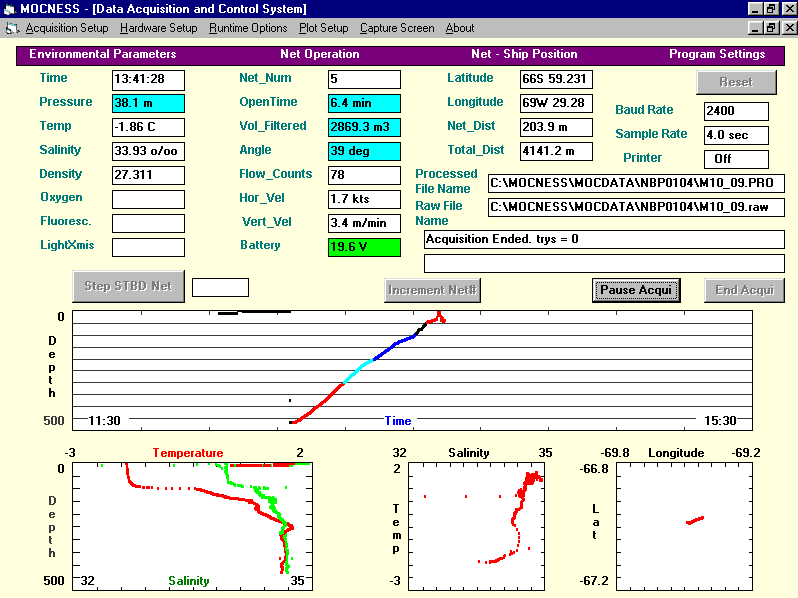Image resolution: width=798 pixels, height=598 pixels.
Task: Click the Time field showing 13:41:28
Action: click(x=148, y=79)
